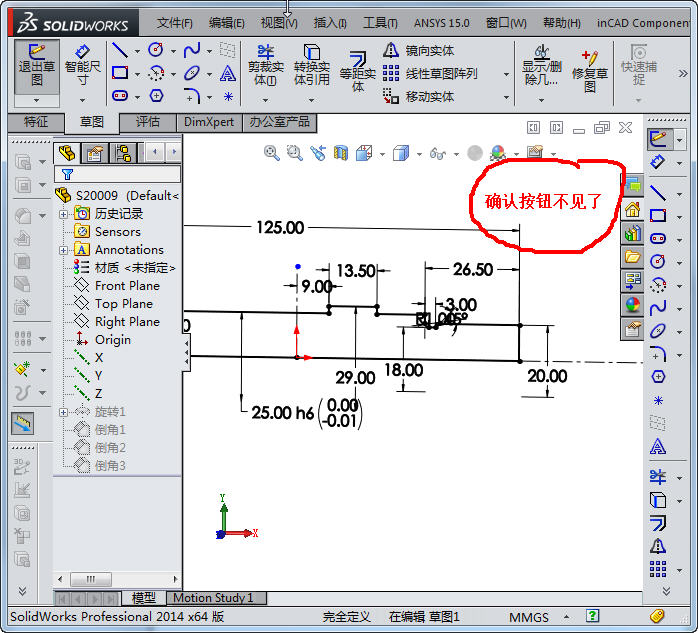
Task: Click the Exit Sketch (退出草图) button
Action: point(36,64)
